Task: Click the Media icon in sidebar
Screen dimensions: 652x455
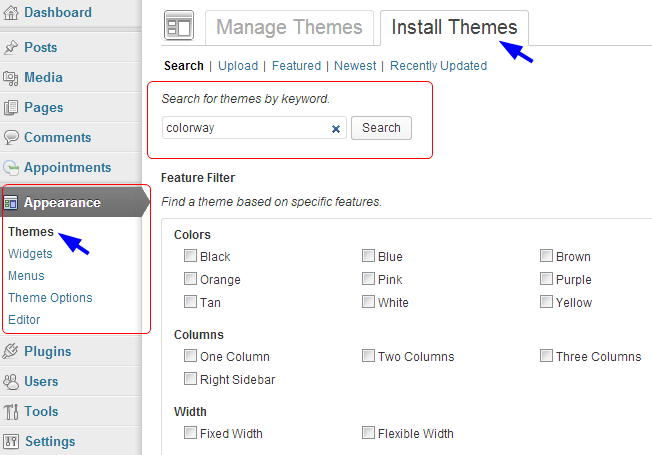Action: [x=11, y=77]
